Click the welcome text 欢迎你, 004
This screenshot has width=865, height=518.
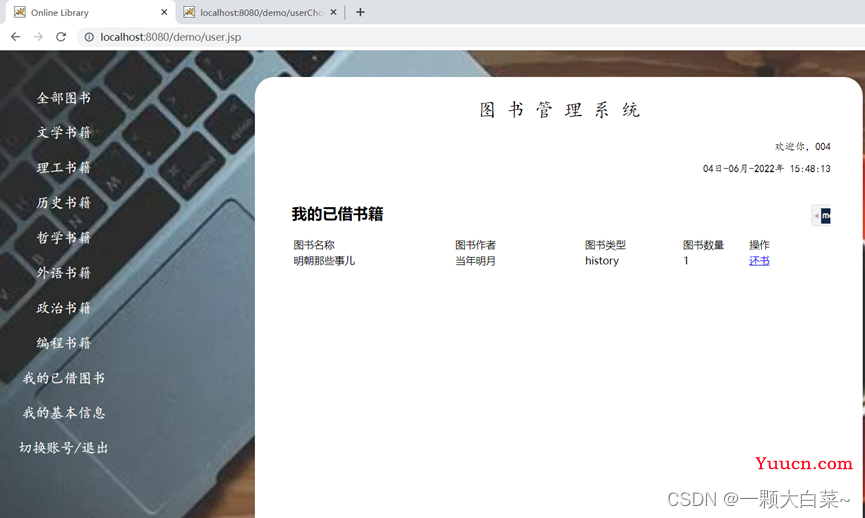pyautogui.click(x=803, y=146)
